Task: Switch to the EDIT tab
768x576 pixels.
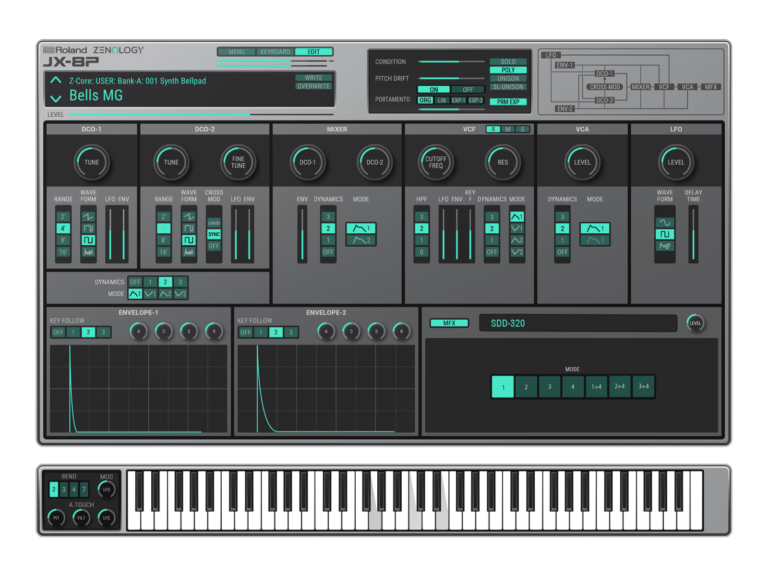Action: click(313, 51)
